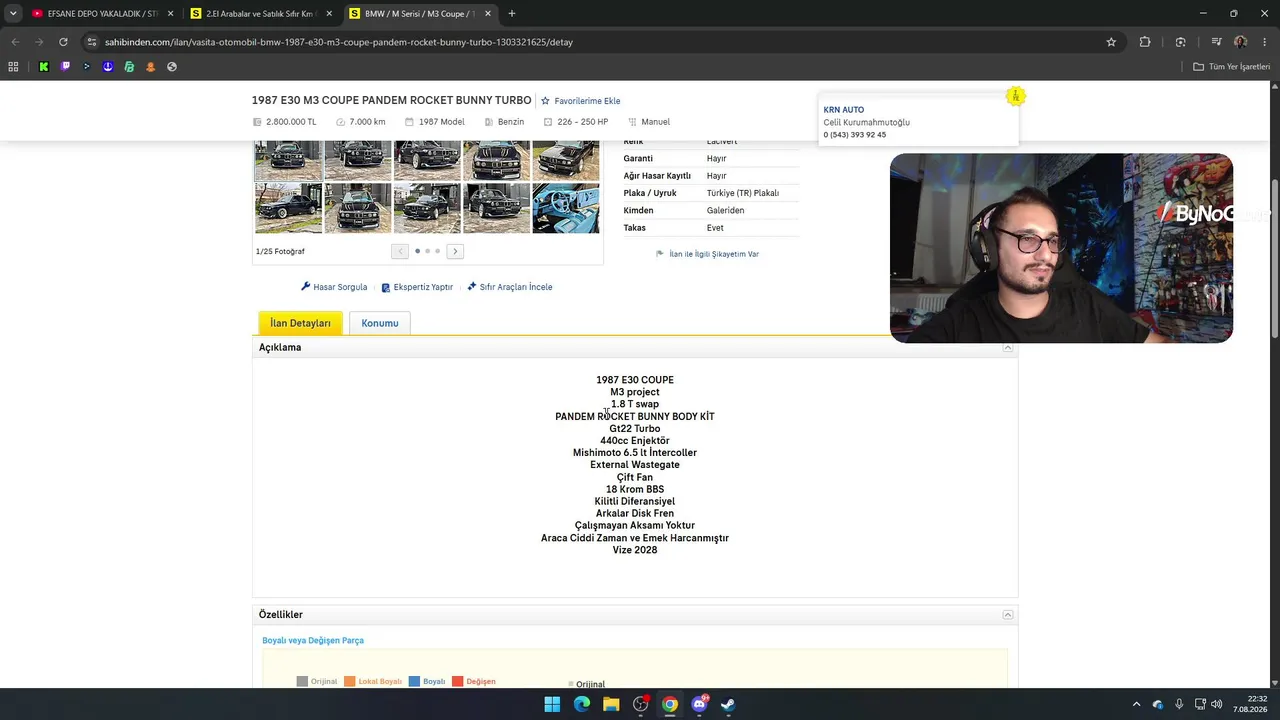Open the globe bookmark icon
The image size is (1280, 720).
(x=172, y=67)
